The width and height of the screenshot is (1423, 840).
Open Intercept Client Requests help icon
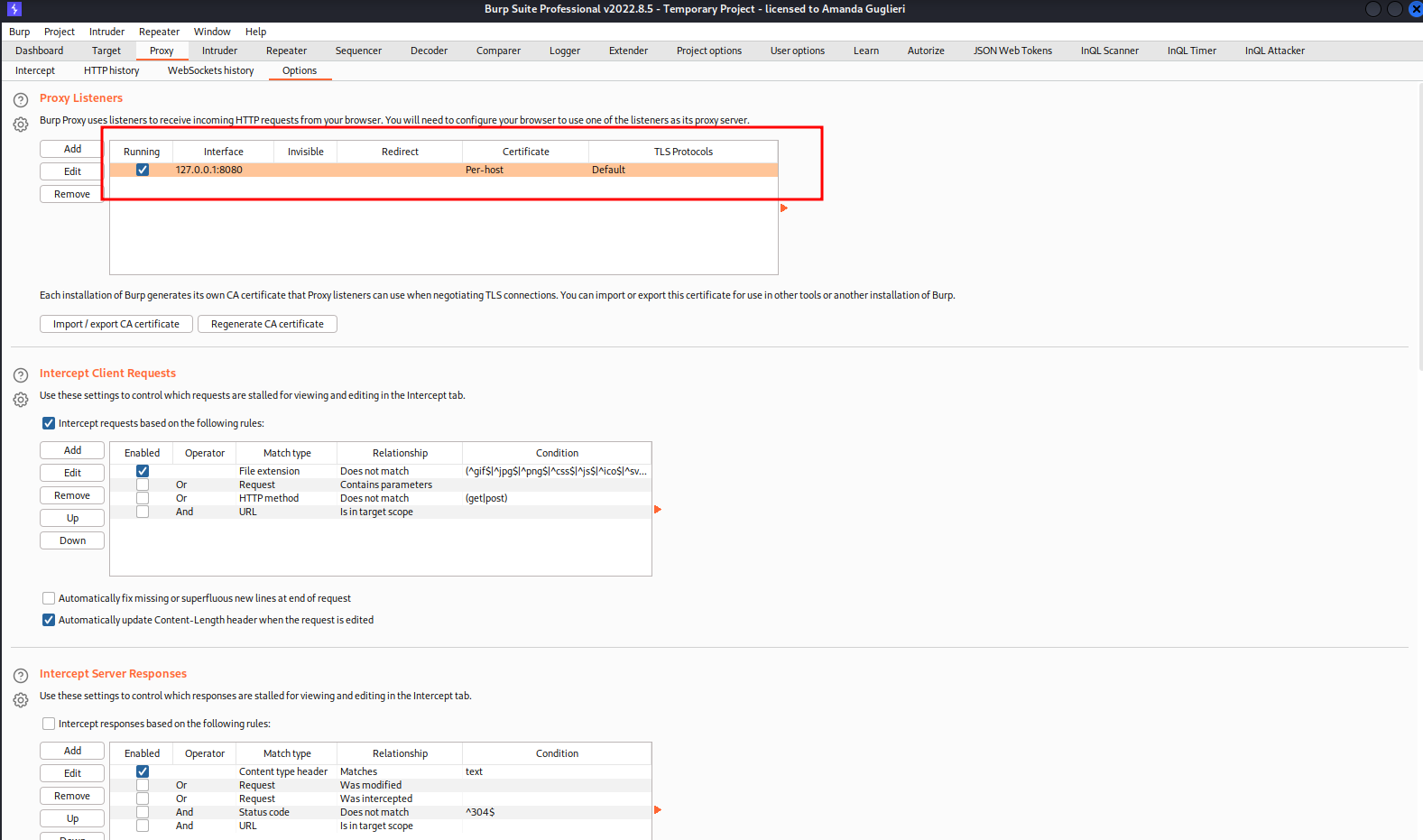click(21, 375)
